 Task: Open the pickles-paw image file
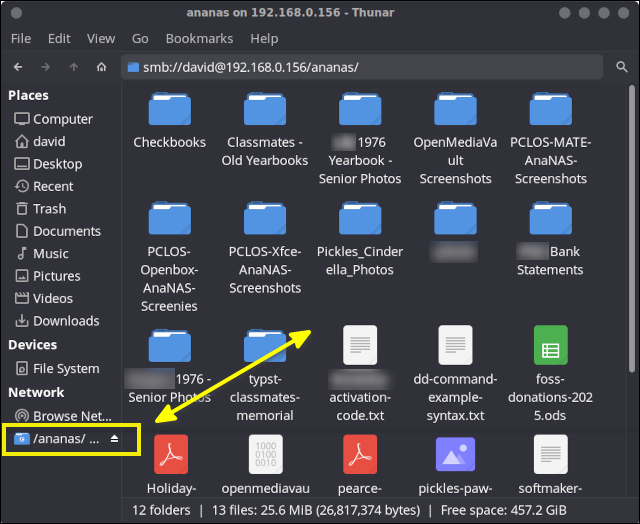pos(455,456)
